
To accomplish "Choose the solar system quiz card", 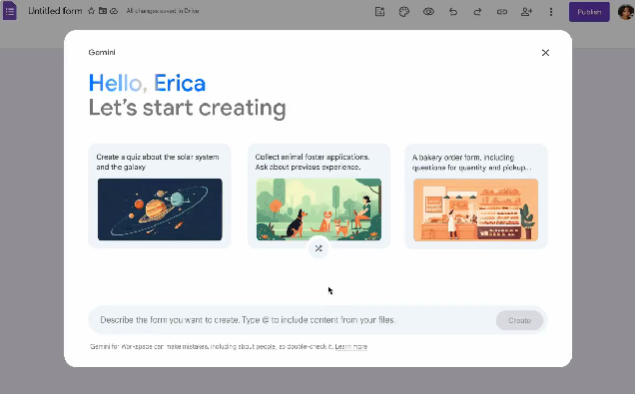I will pos(160,196).
